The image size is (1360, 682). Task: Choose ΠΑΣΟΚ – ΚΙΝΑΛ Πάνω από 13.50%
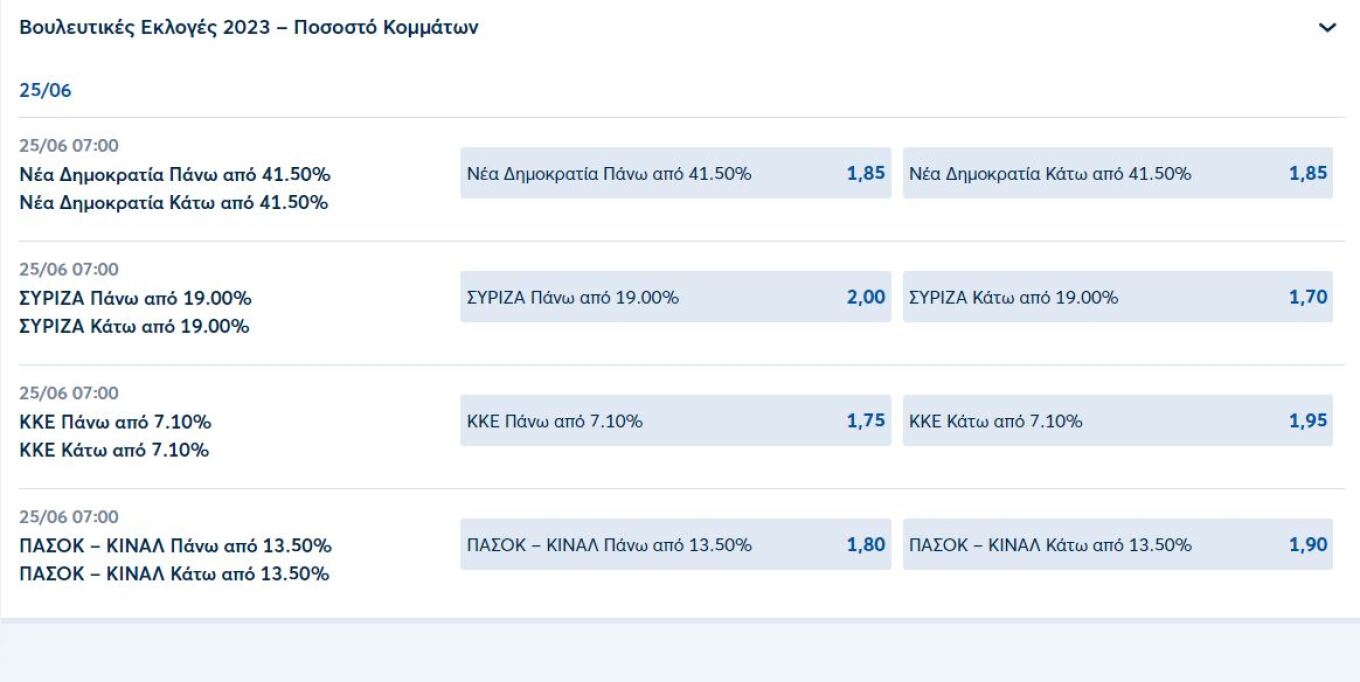[x=674, y=546]
